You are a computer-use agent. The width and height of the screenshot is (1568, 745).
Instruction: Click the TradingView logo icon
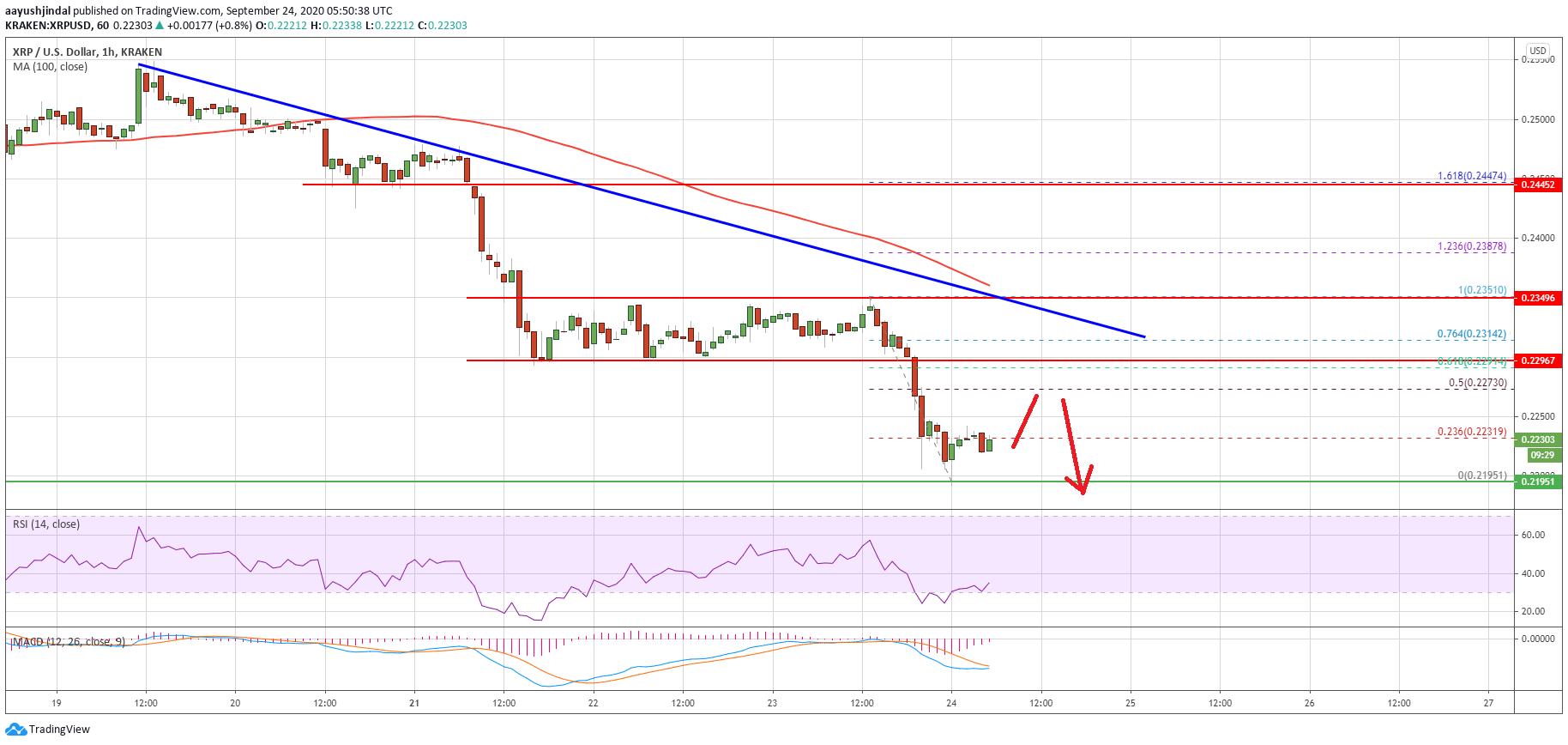click(16, 730)
